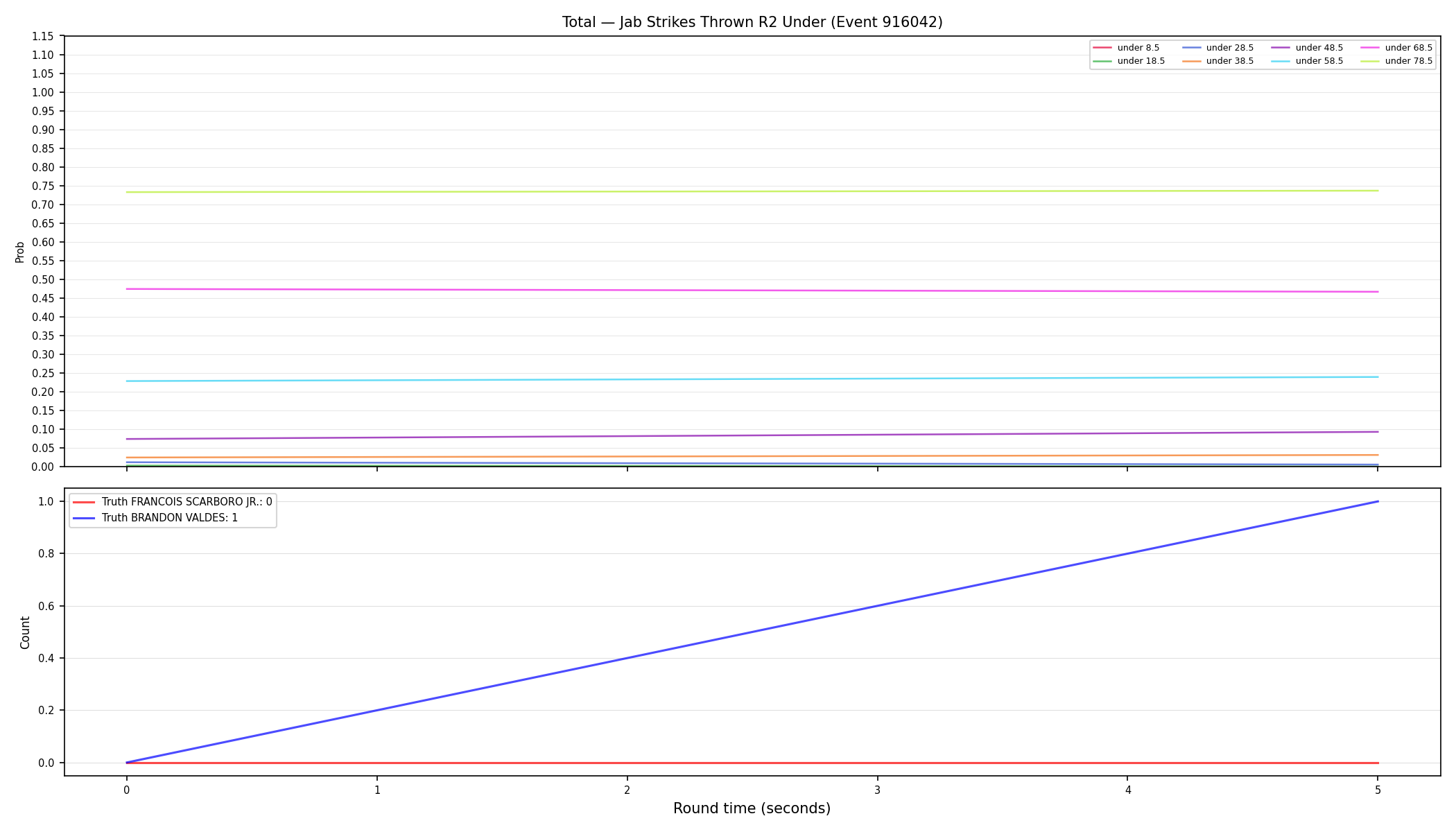
Task: Click 'Truth FRANCOIS SCARBORO JR.: 0' legend entry
Action: click(x=172, y=502)
